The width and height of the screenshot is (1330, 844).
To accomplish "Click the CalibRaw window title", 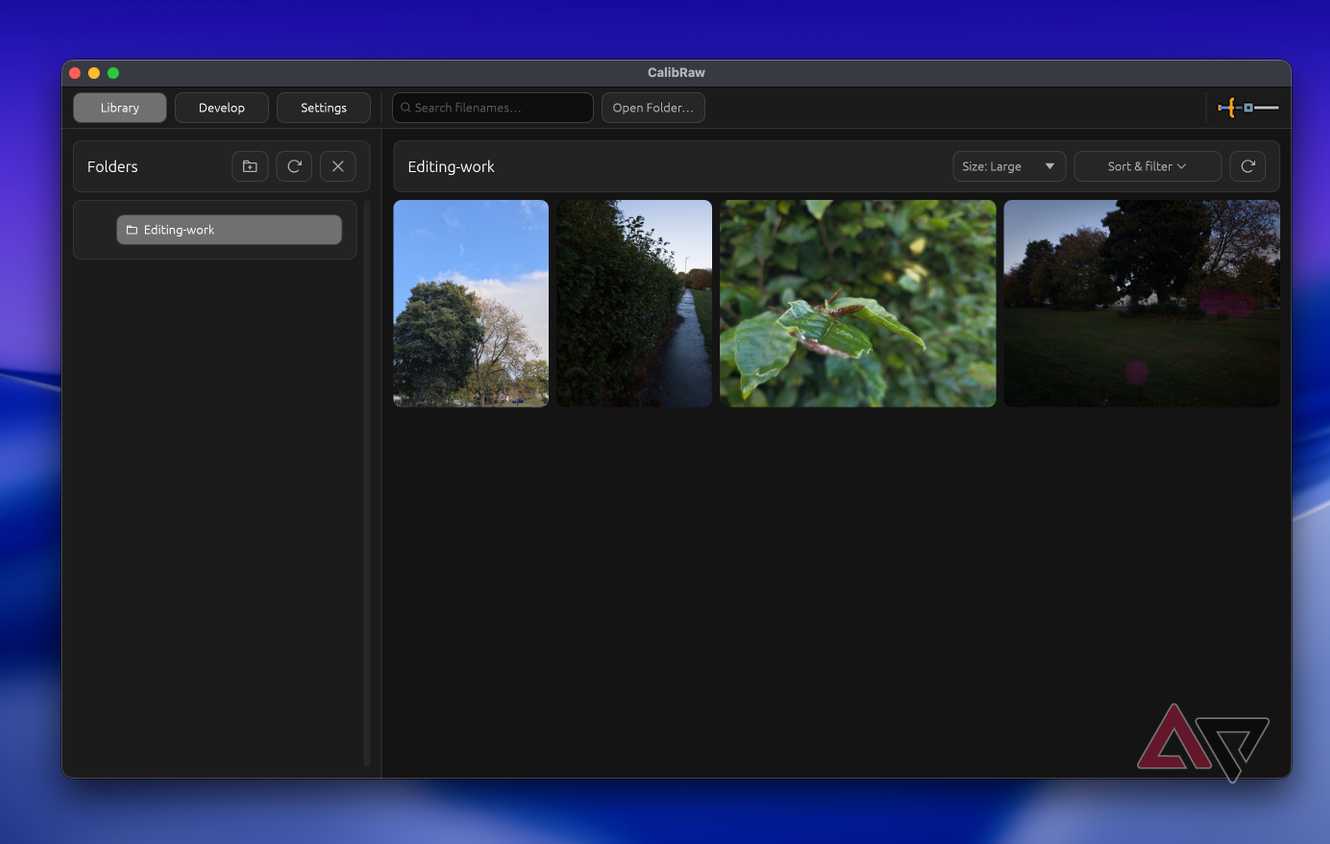I will click(676, 73).
